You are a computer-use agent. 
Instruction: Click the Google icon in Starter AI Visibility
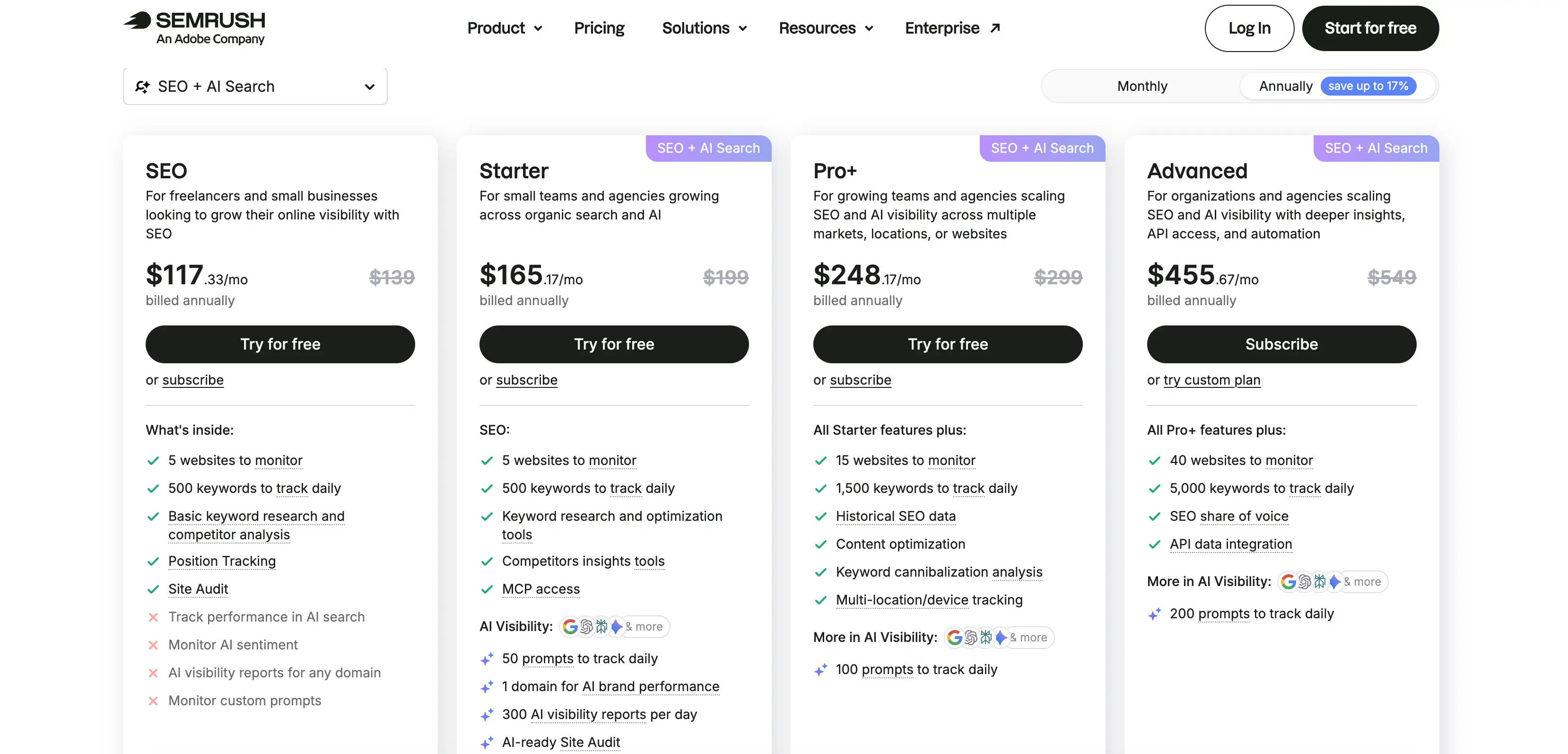(570, 627)
